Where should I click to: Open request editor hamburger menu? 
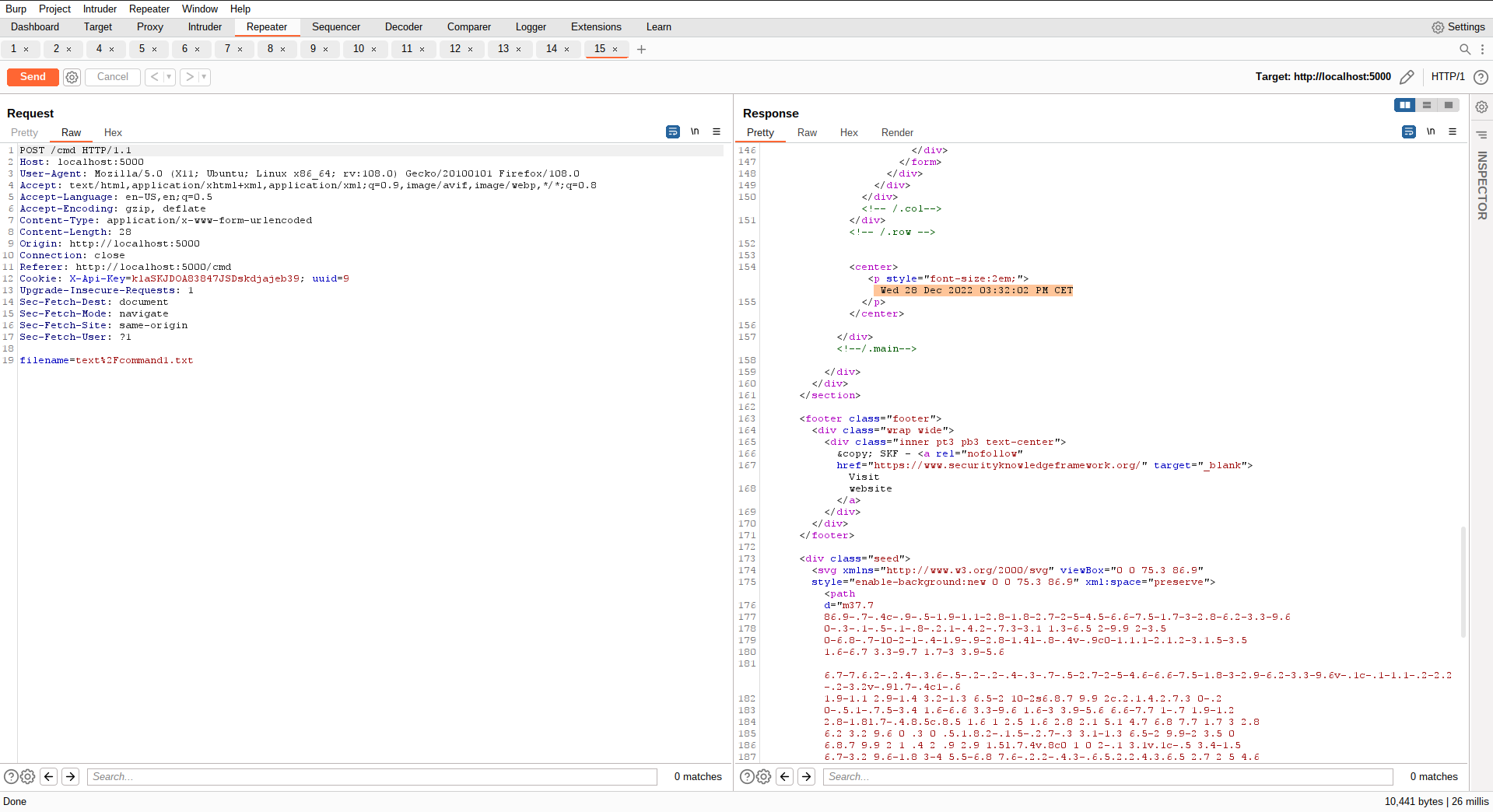(x=717, y=132)
